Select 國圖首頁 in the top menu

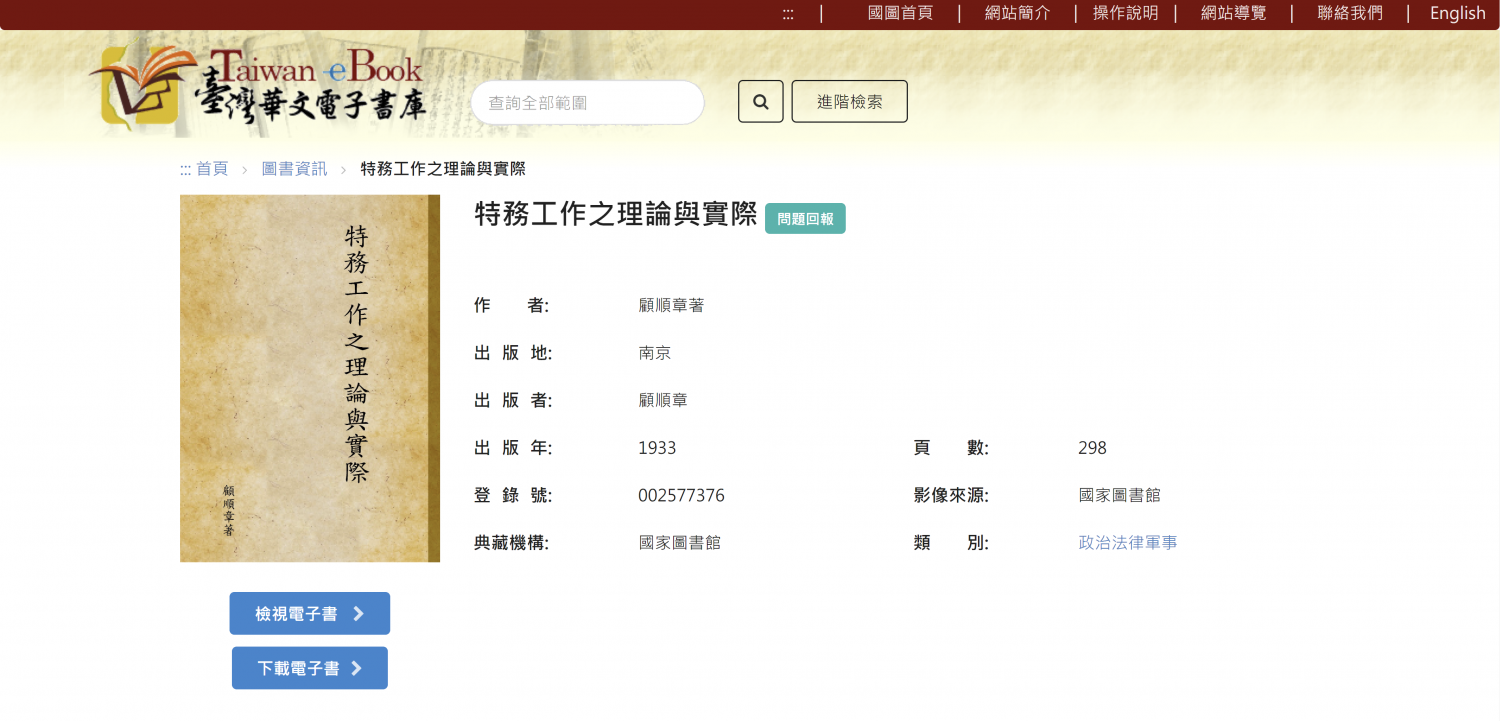point(901,13)
